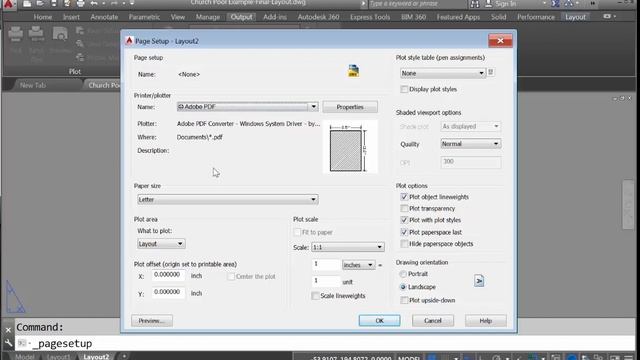The image size is (640, 360).
Task: Open the plot style table dropdown (None)
Action: (442, 73)
